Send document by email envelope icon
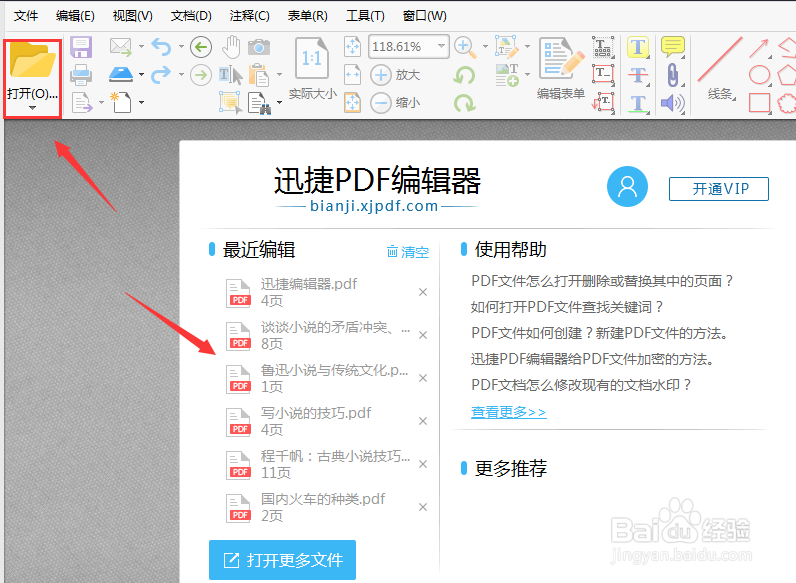796x583 pixels. (x=121, y=47)
